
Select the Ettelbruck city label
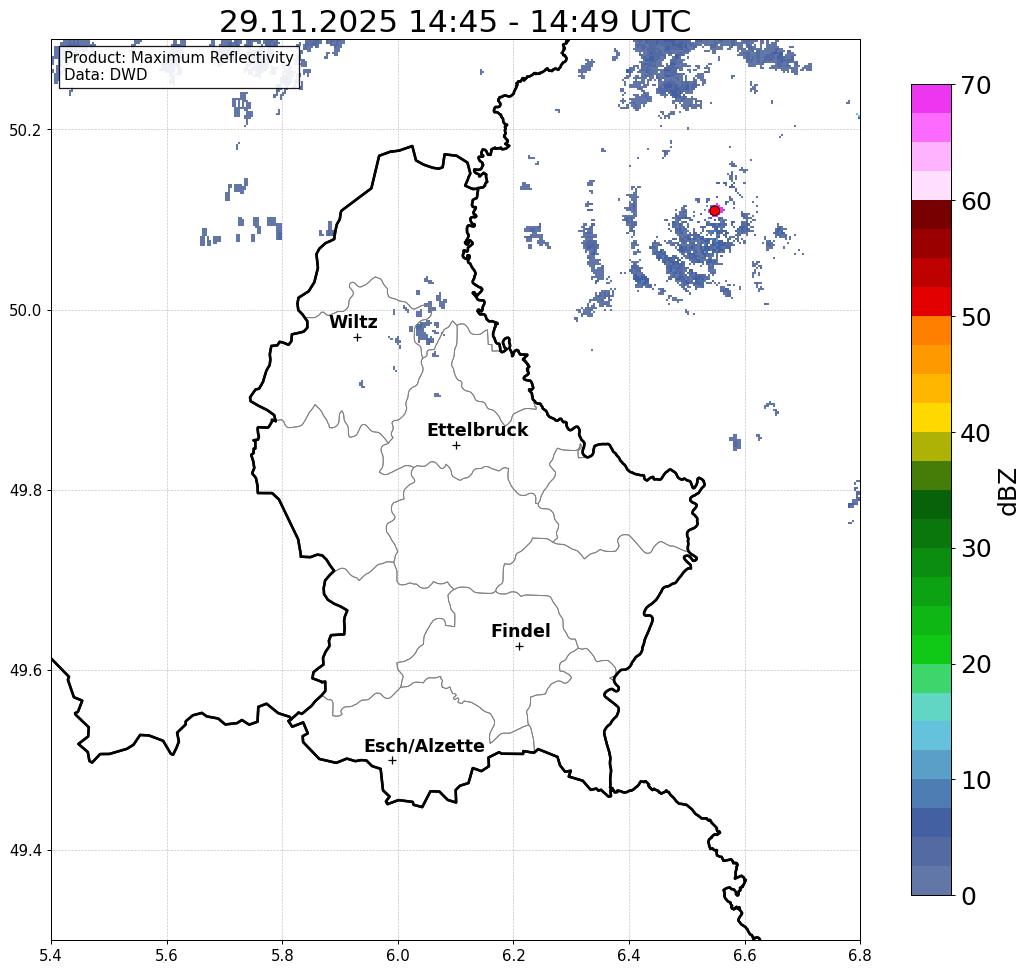(x=478, y=430)
